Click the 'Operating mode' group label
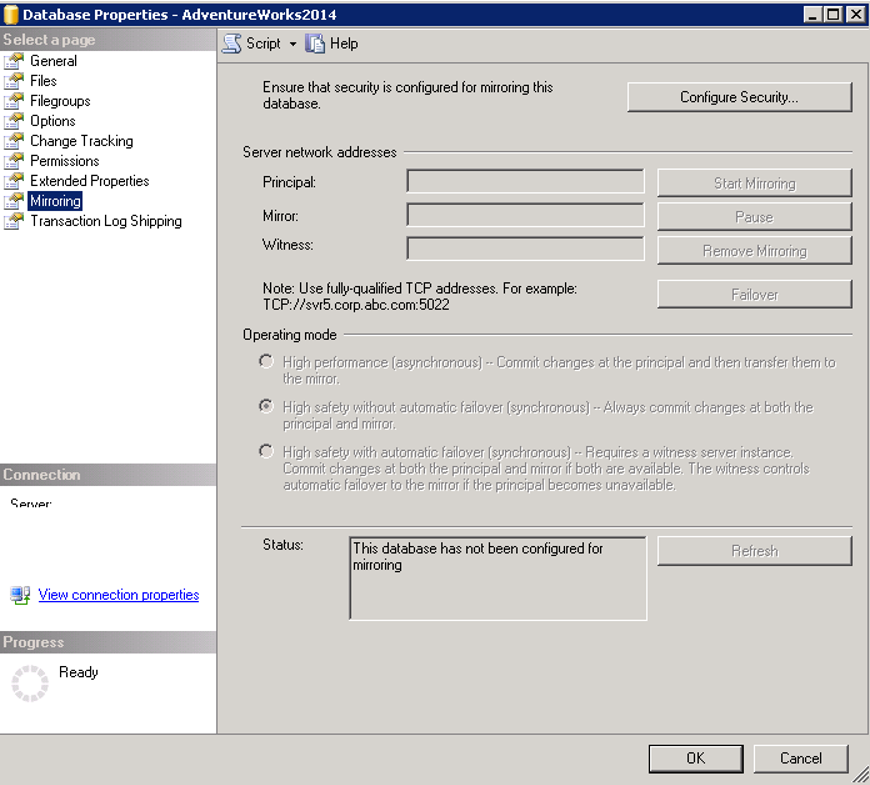870x785 pixels. (x=290, y=335)
